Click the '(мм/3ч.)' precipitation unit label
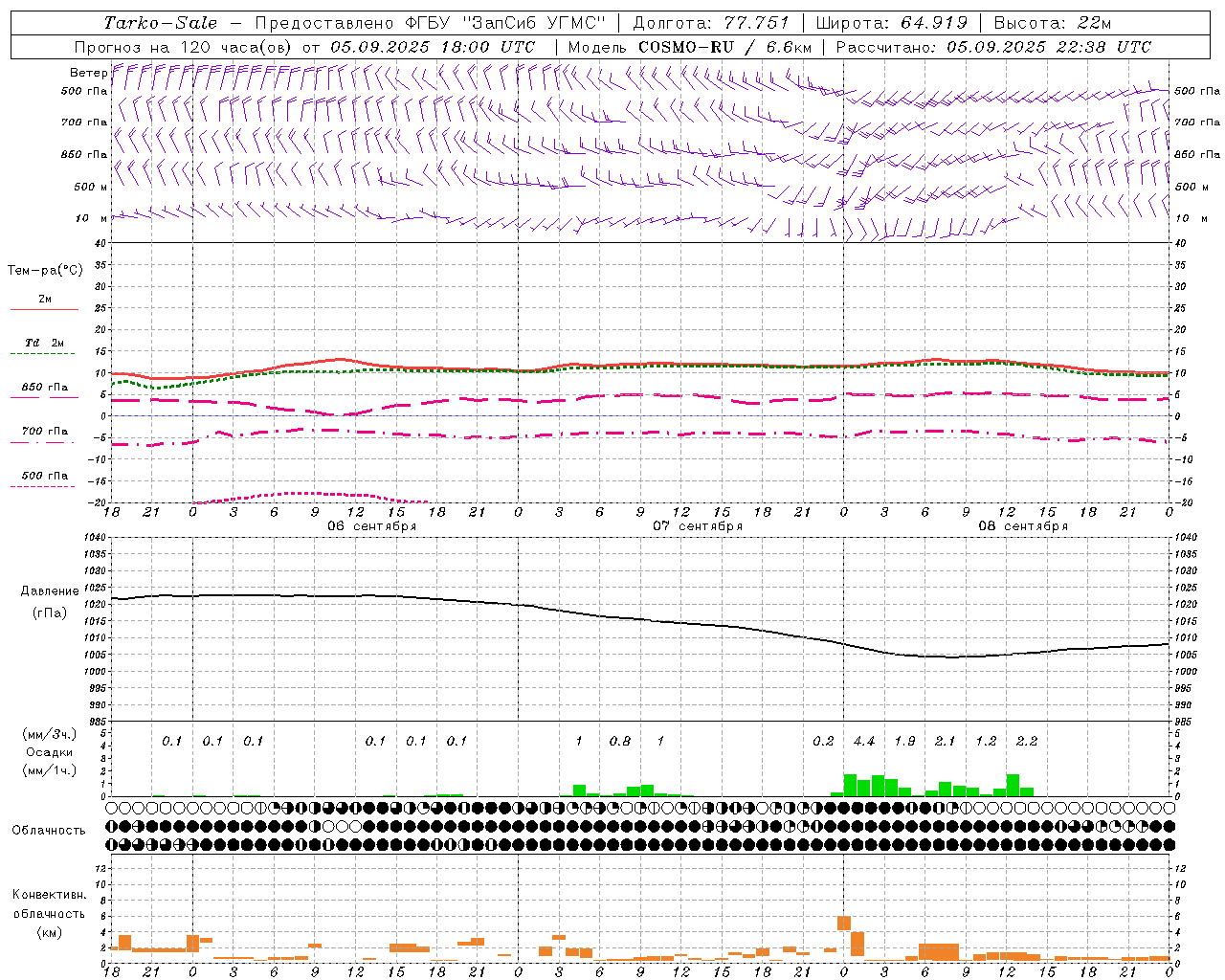The width and height of the screenshot is (1225, 980). pyautogui.click(x=48, y=734)
